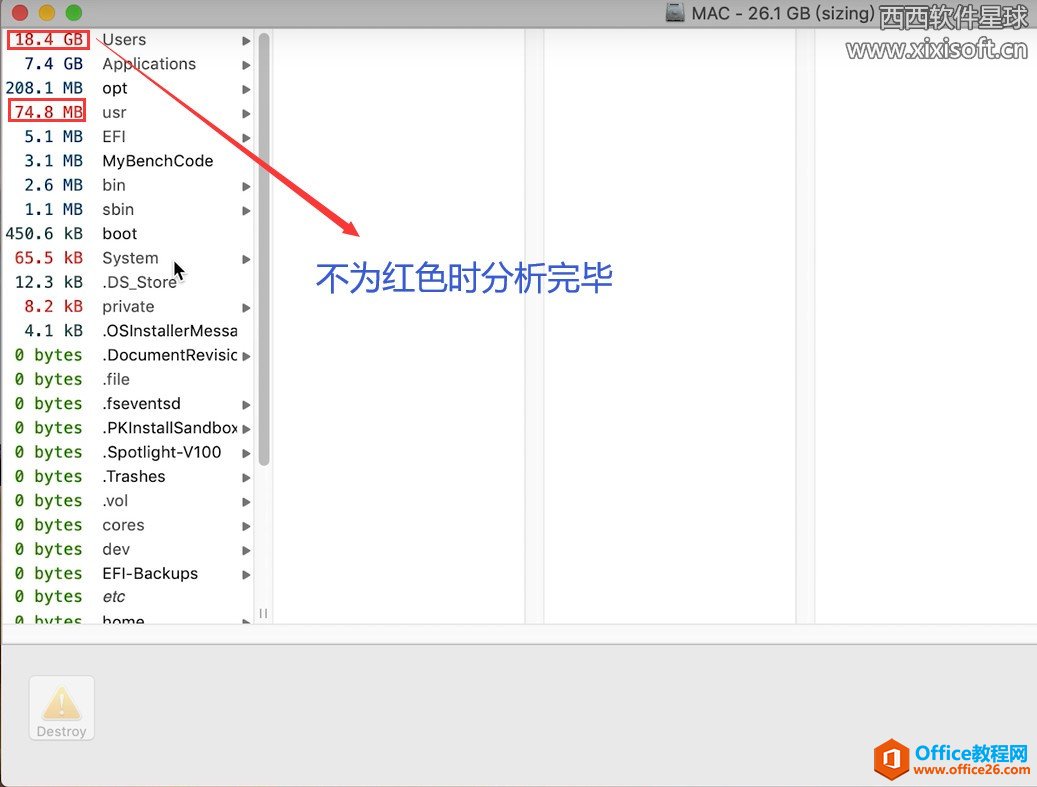Expand the System folder arrow
The width and height of the screenshot is (1037, 787).
click(x=246, y=259)
